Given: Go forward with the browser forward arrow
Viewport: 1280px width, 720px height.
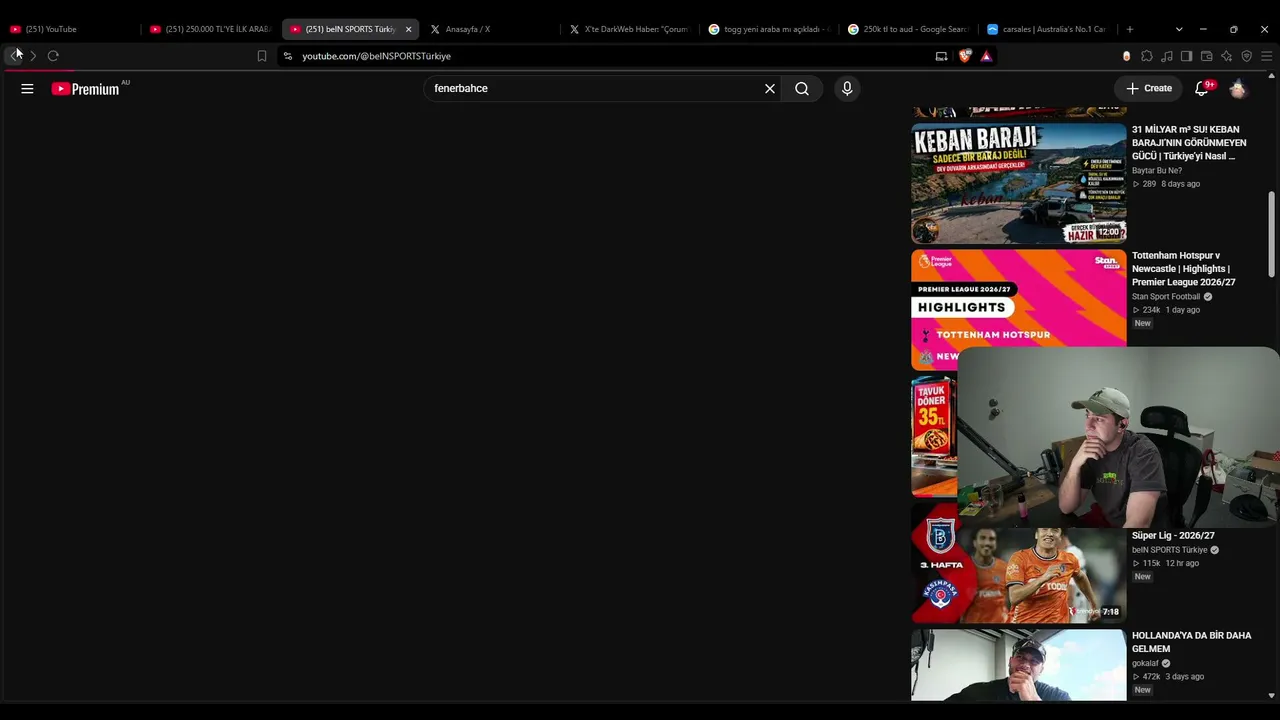Looking at the screenshot, I should (33, 56).
